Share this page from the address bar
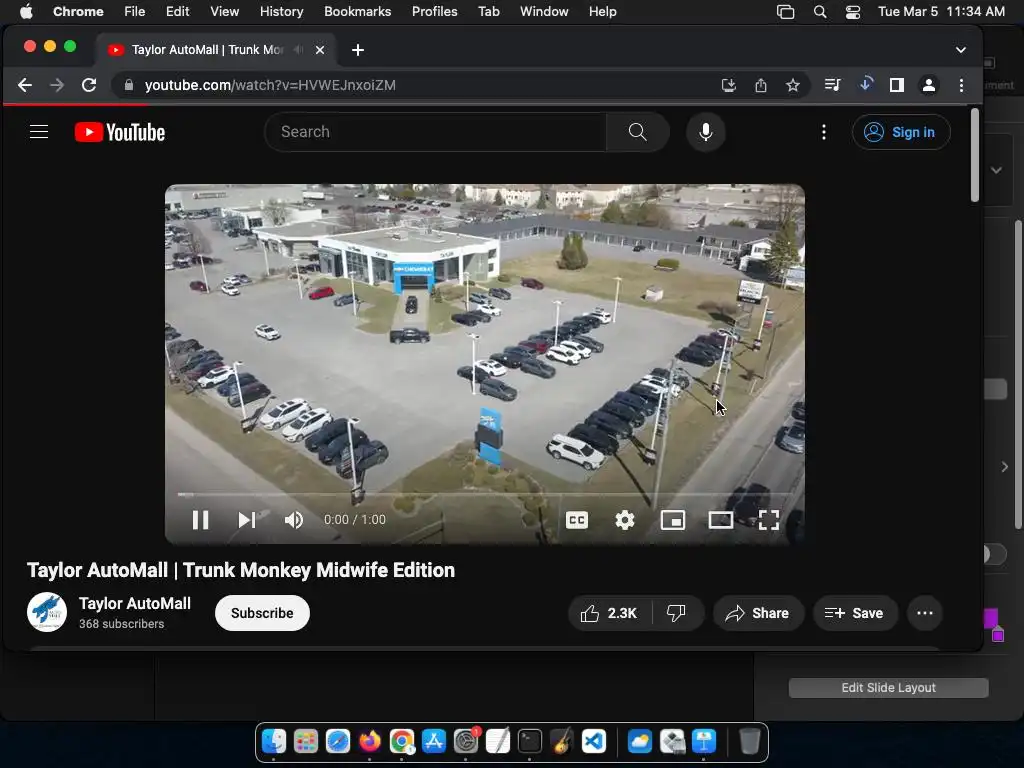Viewport: 1024px width, 768px height. (x=761, y=85)
